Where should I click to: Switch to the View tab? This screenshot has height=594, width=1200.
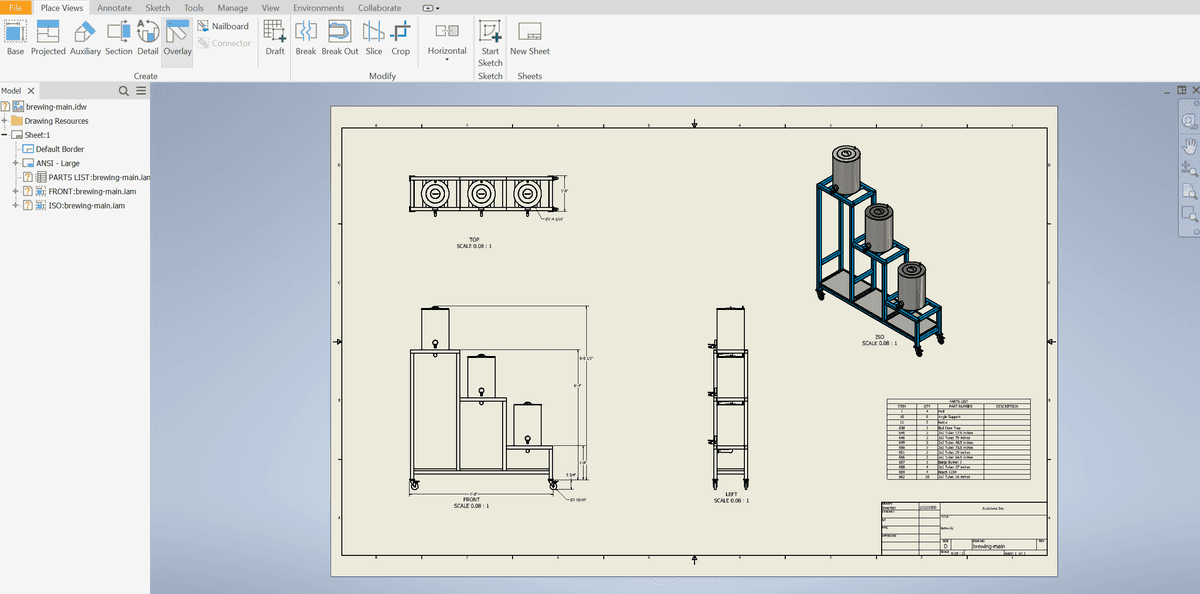[x=271, y=8]
